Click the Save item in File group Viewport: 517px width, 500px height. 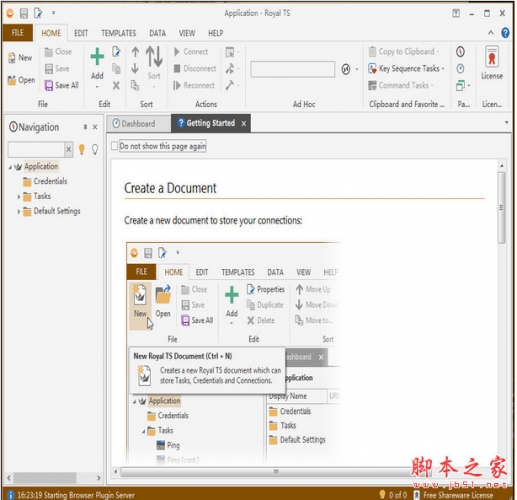point(57,69)
